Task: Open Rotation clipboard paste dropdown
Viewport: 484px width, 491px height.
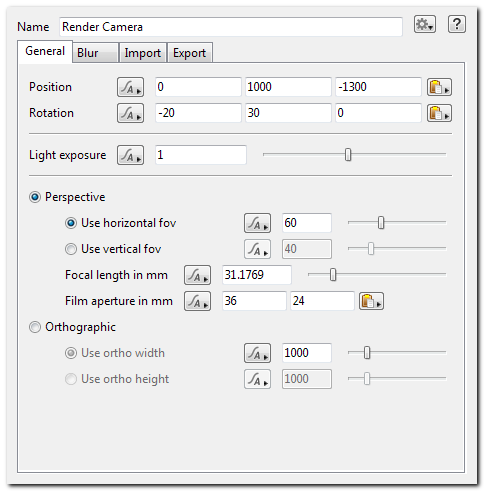Action: (x=439, y=113)
